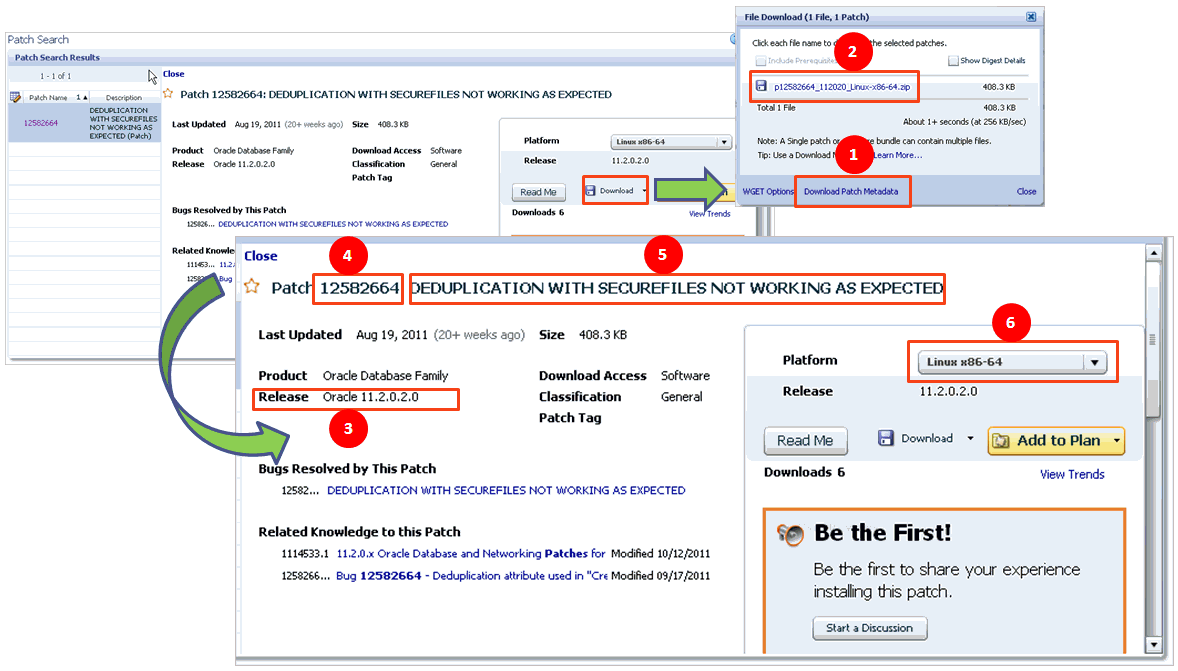Click the 'Downloads 6' count in the enlarged view

(804, 473)
